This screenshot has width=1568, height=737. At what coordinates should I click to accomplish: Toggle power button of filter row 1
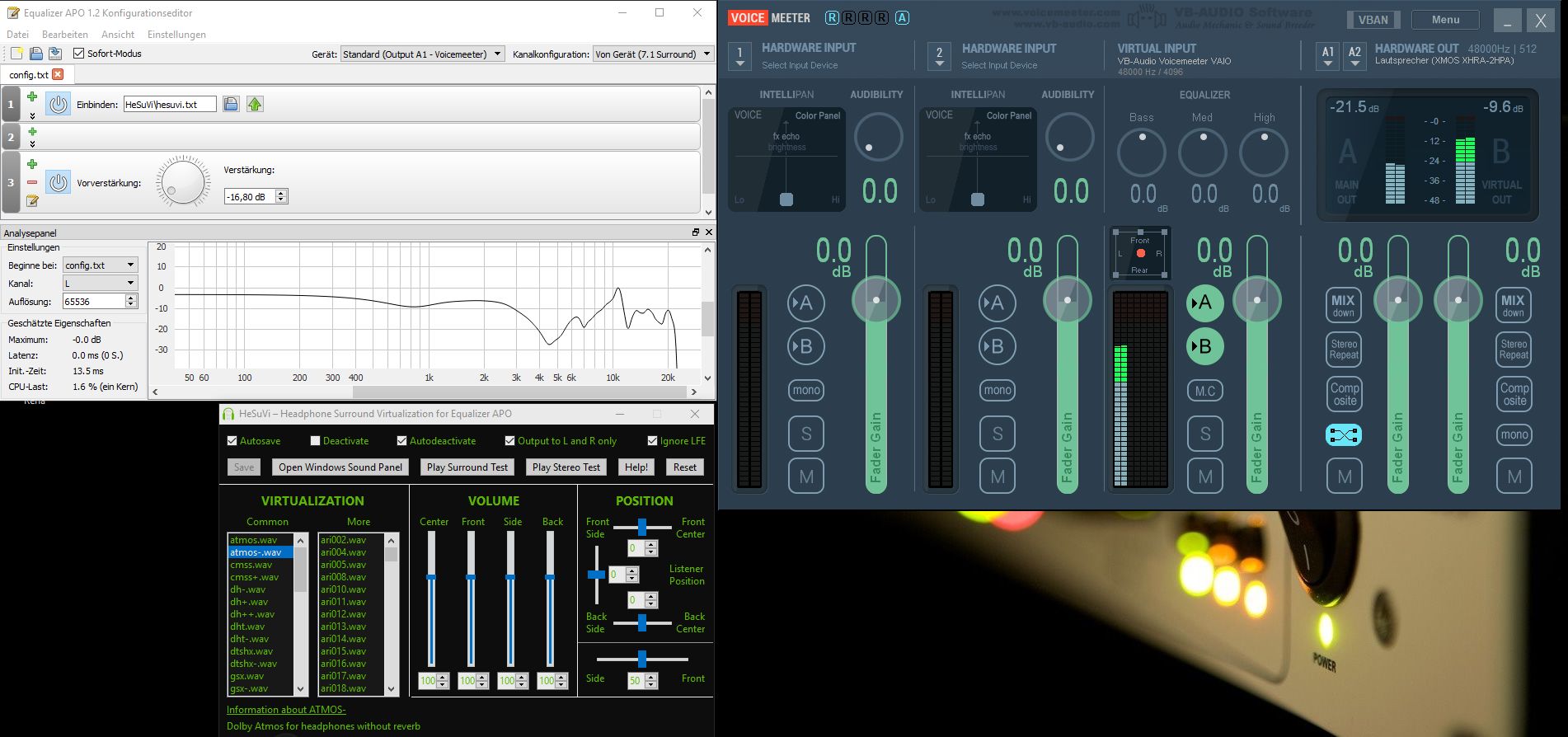[58, 104]
